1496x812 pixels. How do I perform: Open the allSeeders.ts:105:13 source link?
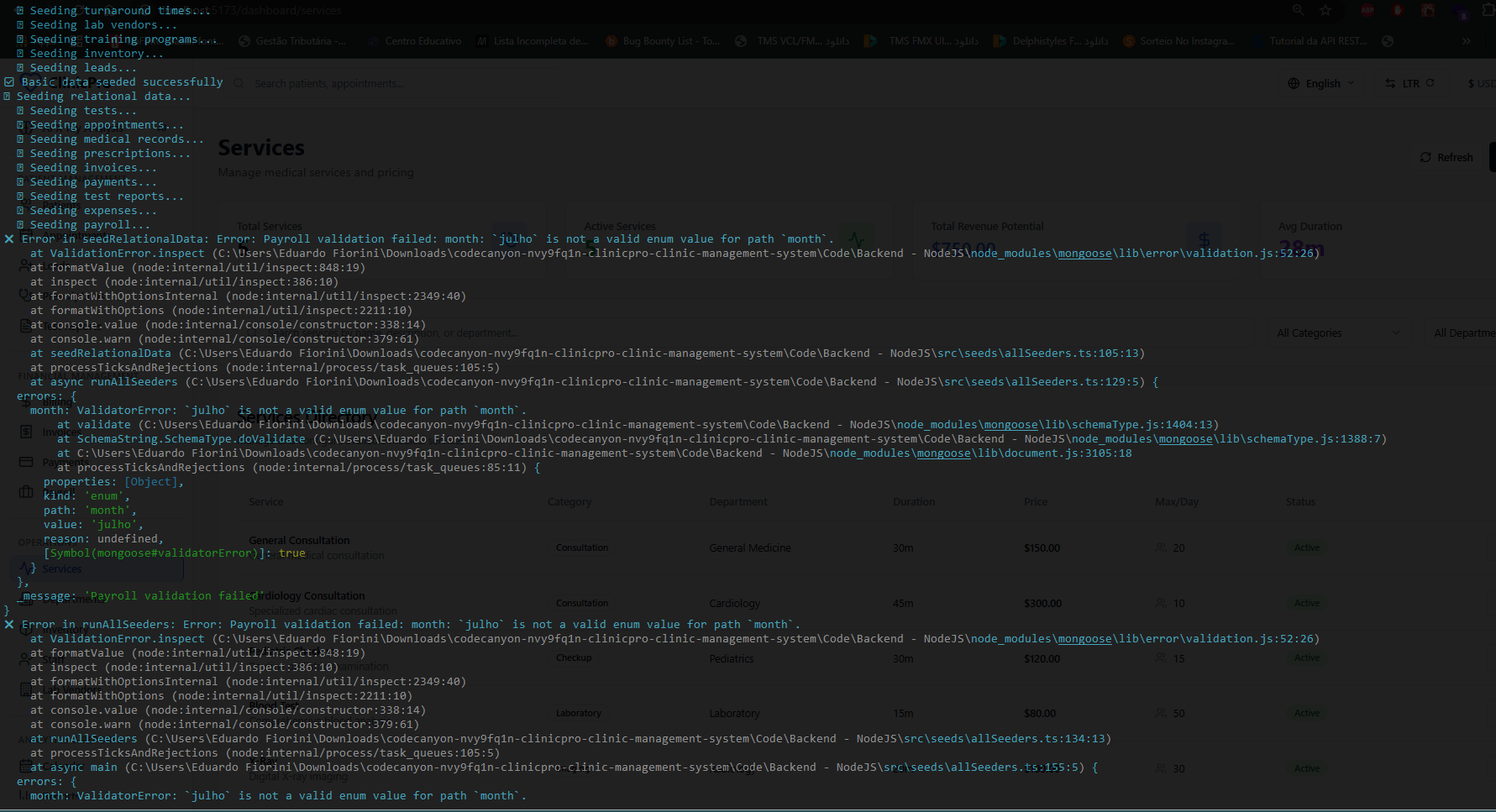[1042, 353]
